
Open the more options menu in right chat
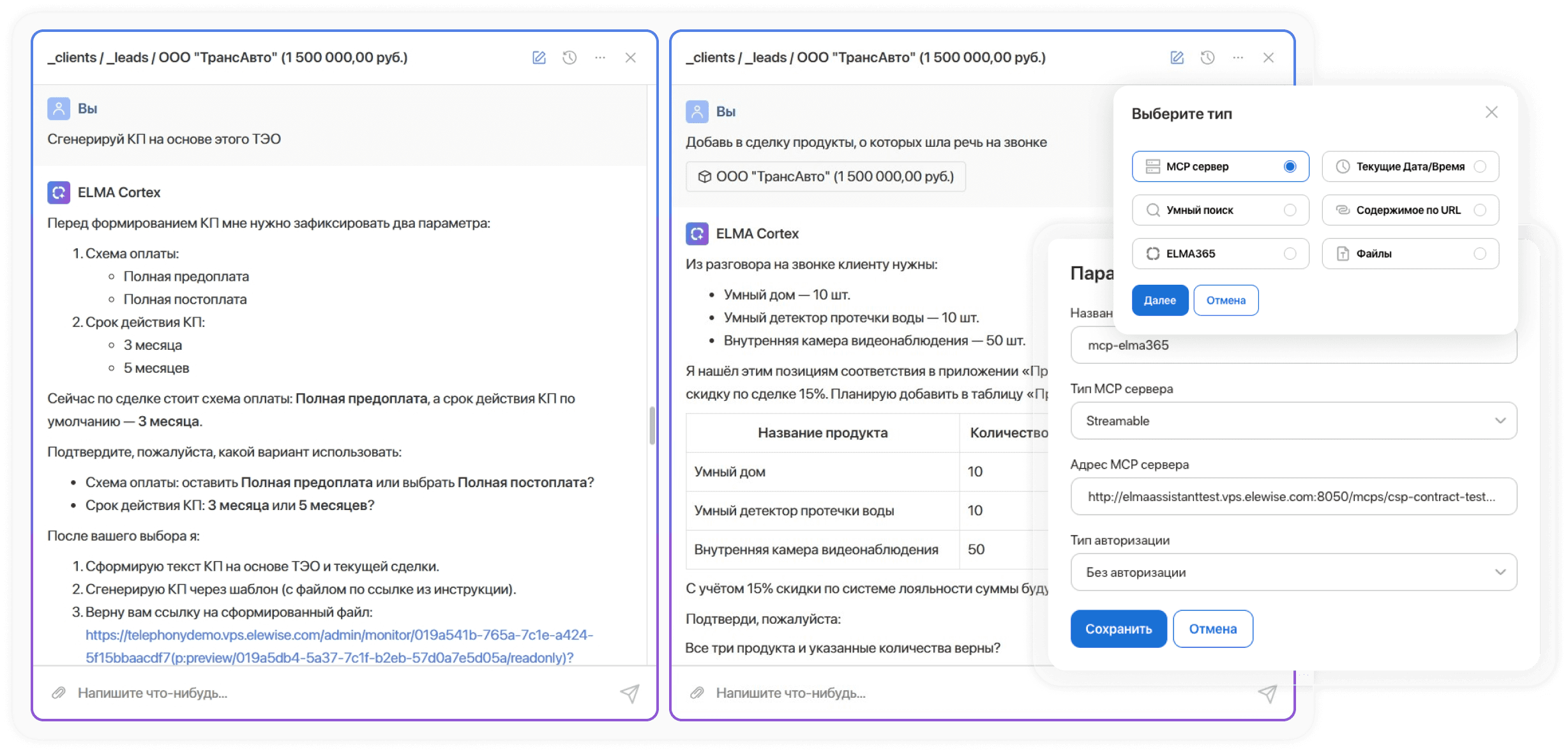pos(1238,57)
